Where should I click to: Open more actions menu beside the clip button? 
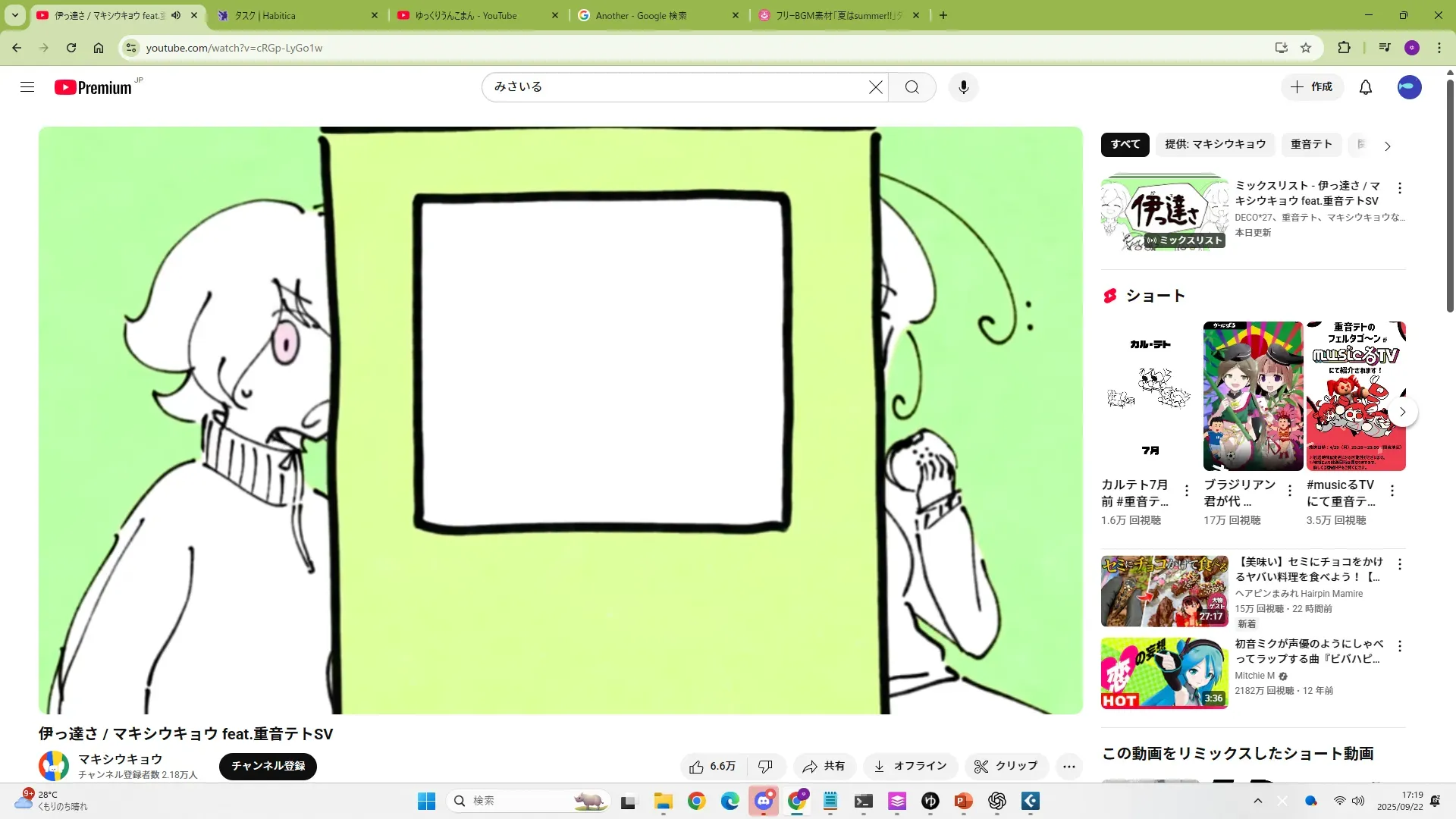tap(1068, 767)
